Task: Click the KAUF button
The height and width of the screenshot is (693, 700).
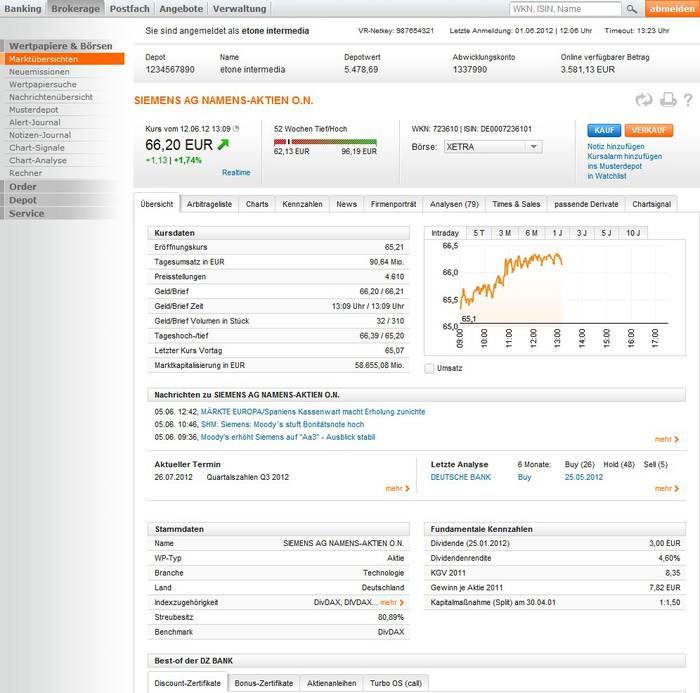Action: click(x=604, y=130)
